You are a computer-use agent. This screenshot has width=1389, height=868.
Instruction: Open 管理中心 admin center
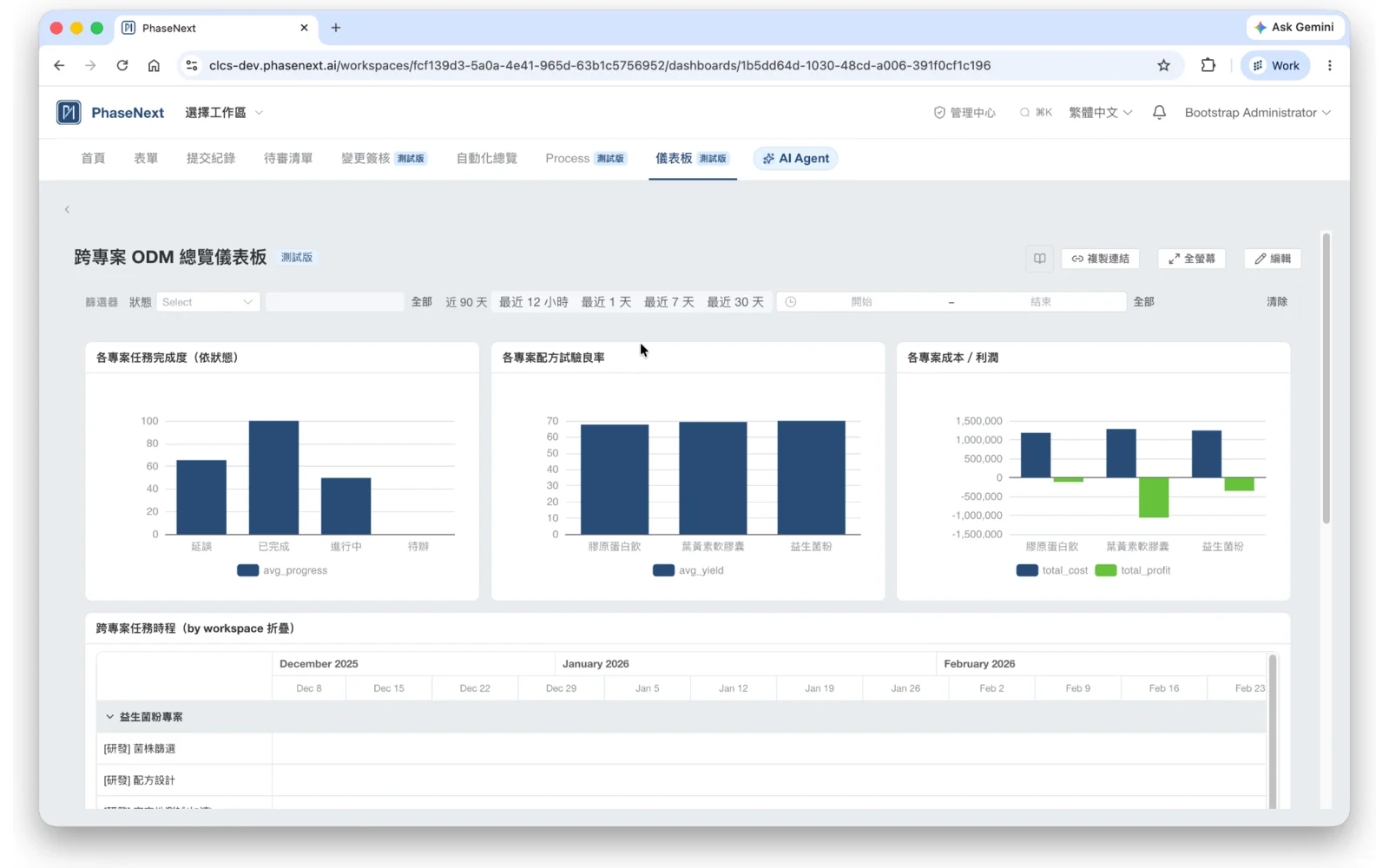pos(964,113)
